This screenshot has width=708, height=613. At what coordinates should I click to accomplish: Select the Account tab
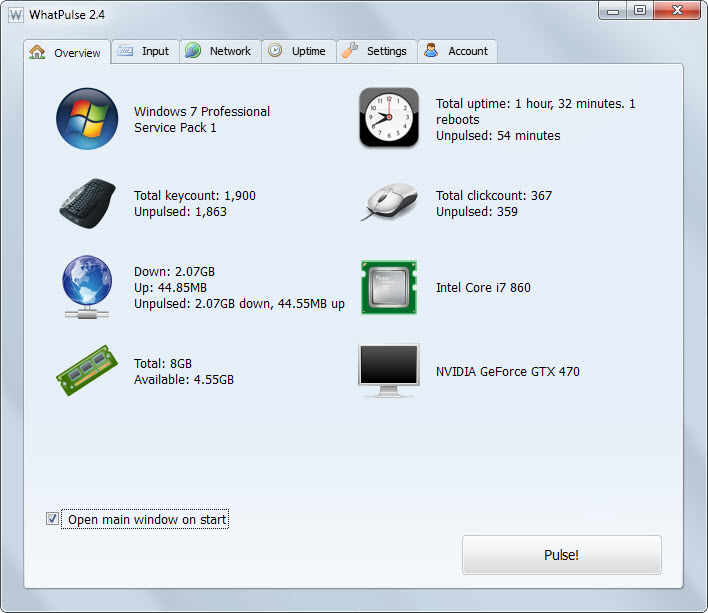[x=457, y=51]
